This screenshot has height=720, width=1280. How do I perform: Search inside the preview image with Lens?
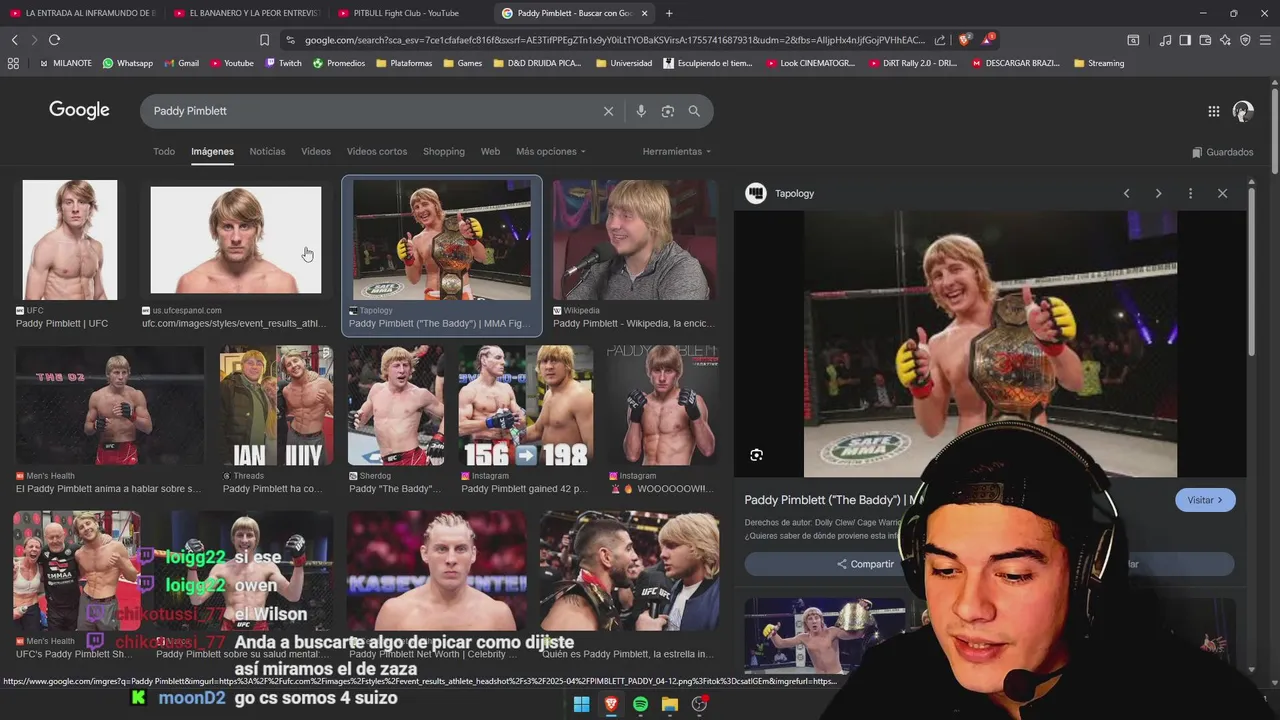pyautogui.click(x=757, y=455)
